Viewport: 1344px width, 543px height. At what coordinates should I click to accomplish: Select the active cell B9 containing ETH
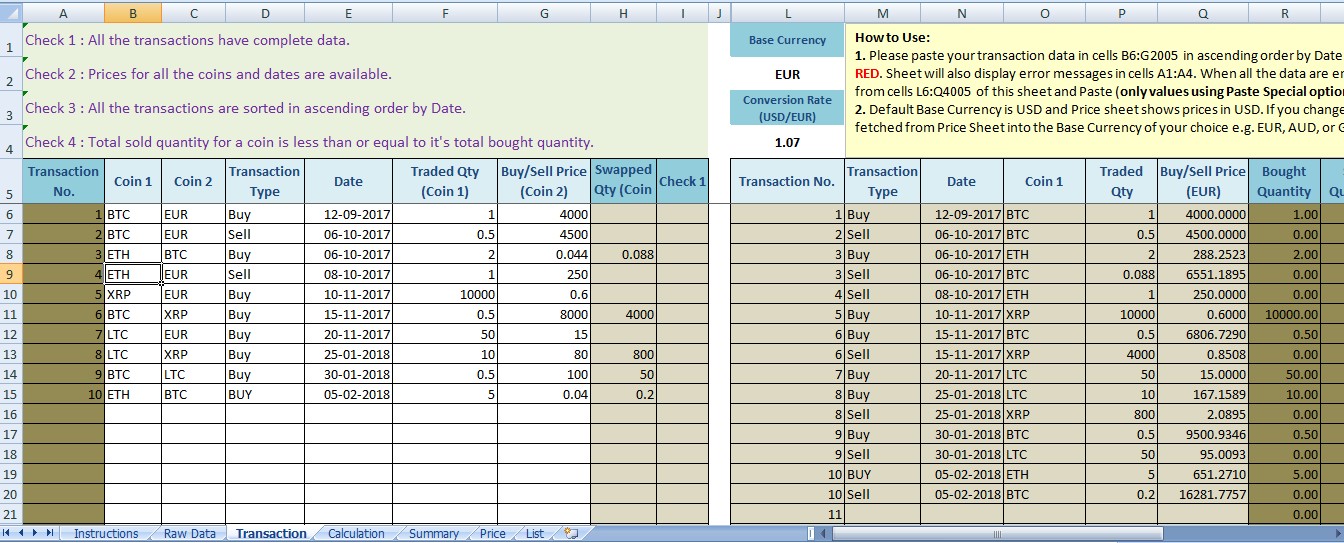133,274
